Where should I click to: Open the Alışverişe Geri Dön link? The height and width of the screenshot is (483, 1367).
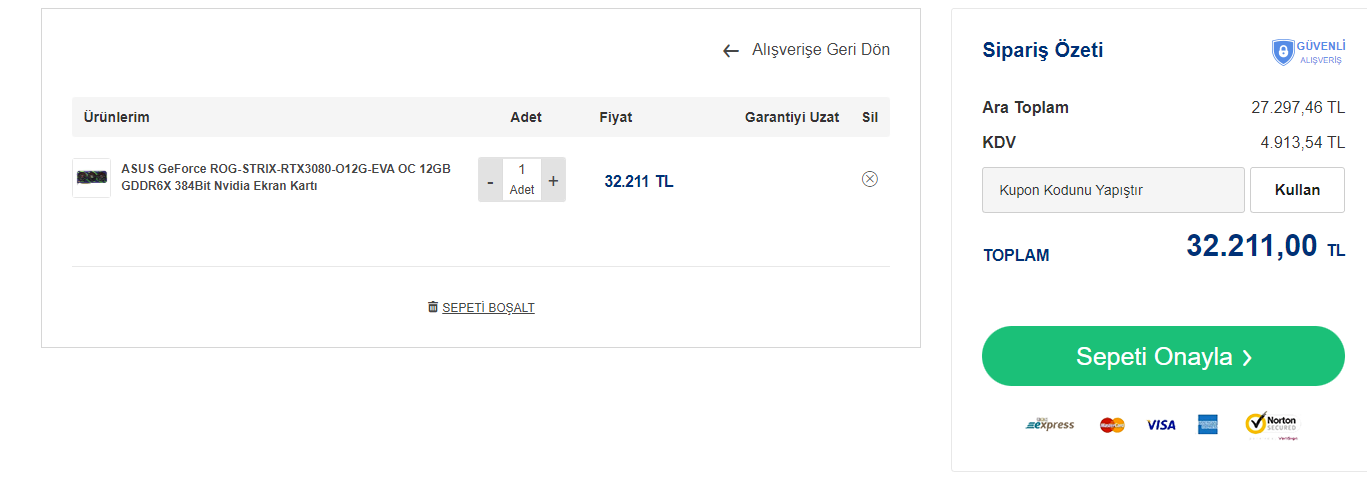tap(820, 50)
